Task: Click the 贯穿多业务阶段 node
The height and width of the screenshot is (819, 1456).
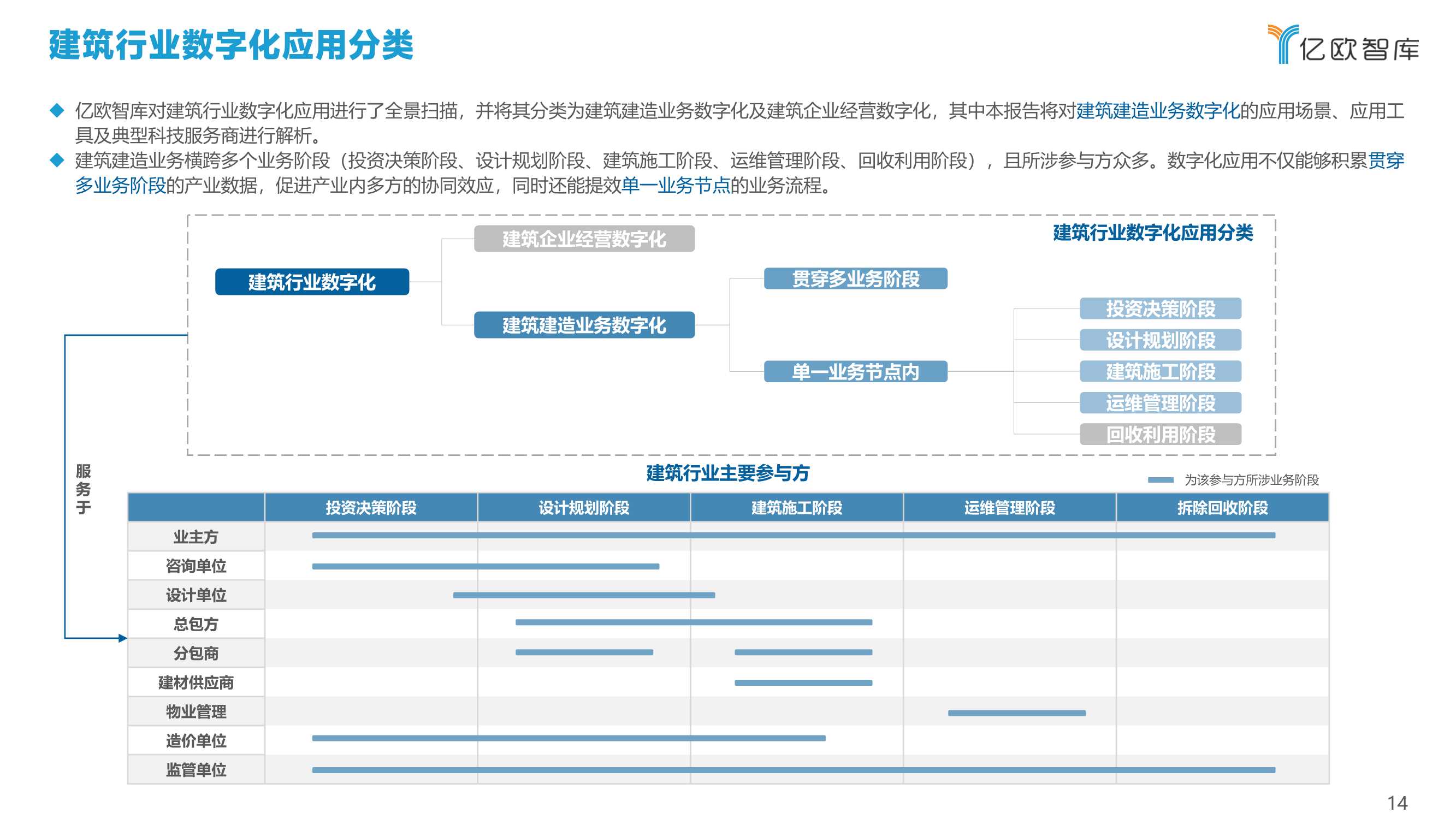Action: (855, 278)
